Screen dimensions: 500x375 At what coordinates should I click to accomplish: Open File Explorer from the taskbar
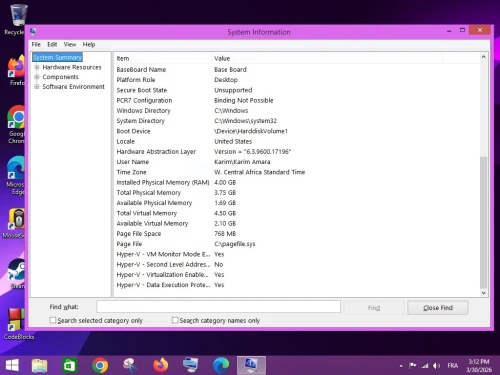coord(39,365)
